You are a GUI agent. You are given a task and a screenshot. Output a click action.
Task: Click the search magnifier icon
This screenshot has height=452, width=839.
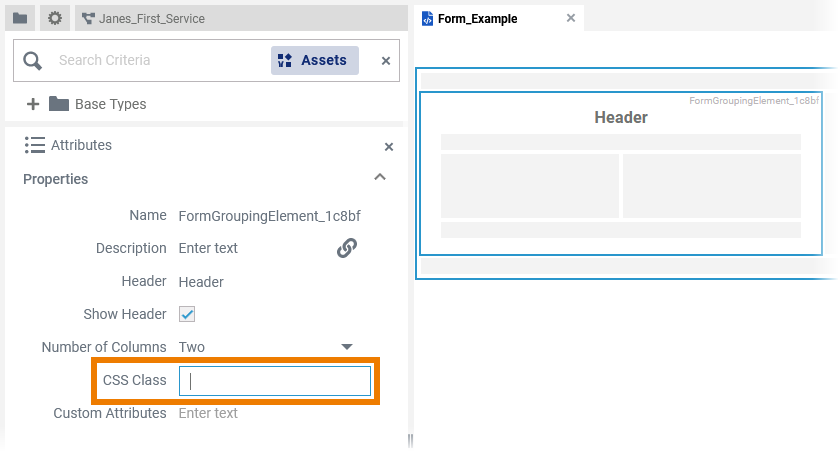pos(33,61)
